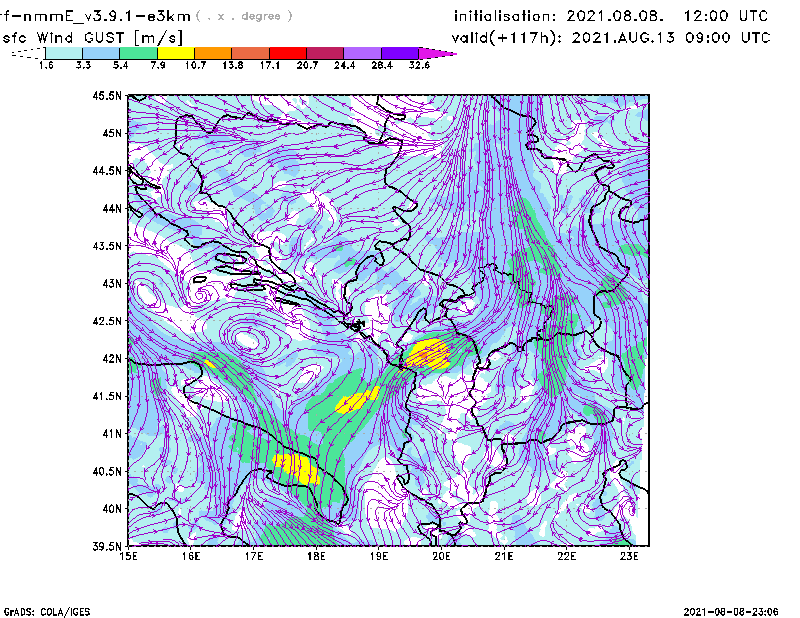Click the 43.5N latitude label

[107, 246]
